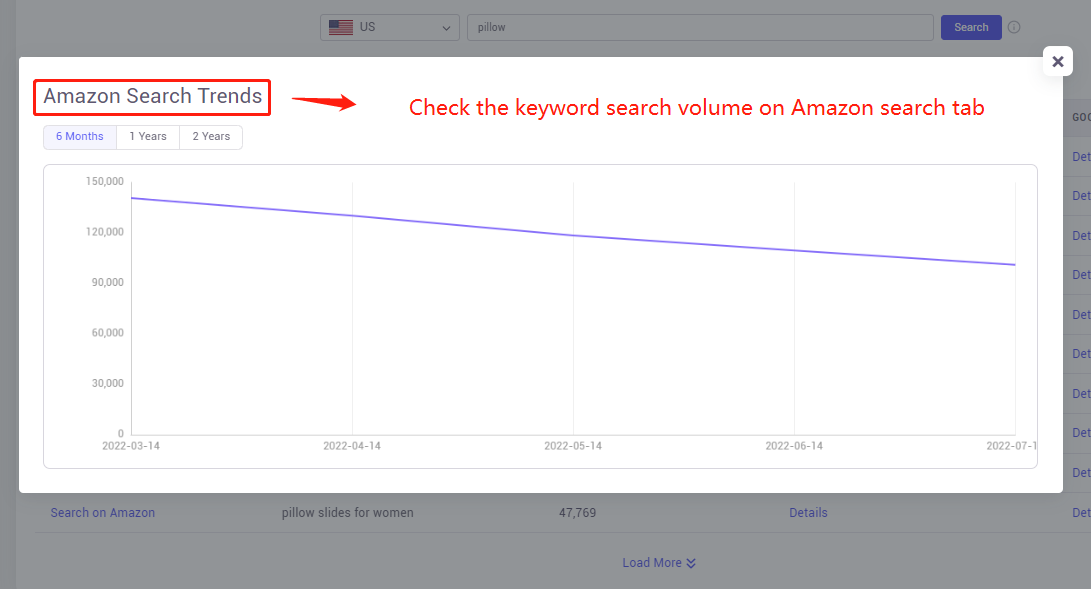This screenshot has height=589, width=1091.
Task: Click the pillow keyword search field
Action: 700,27
